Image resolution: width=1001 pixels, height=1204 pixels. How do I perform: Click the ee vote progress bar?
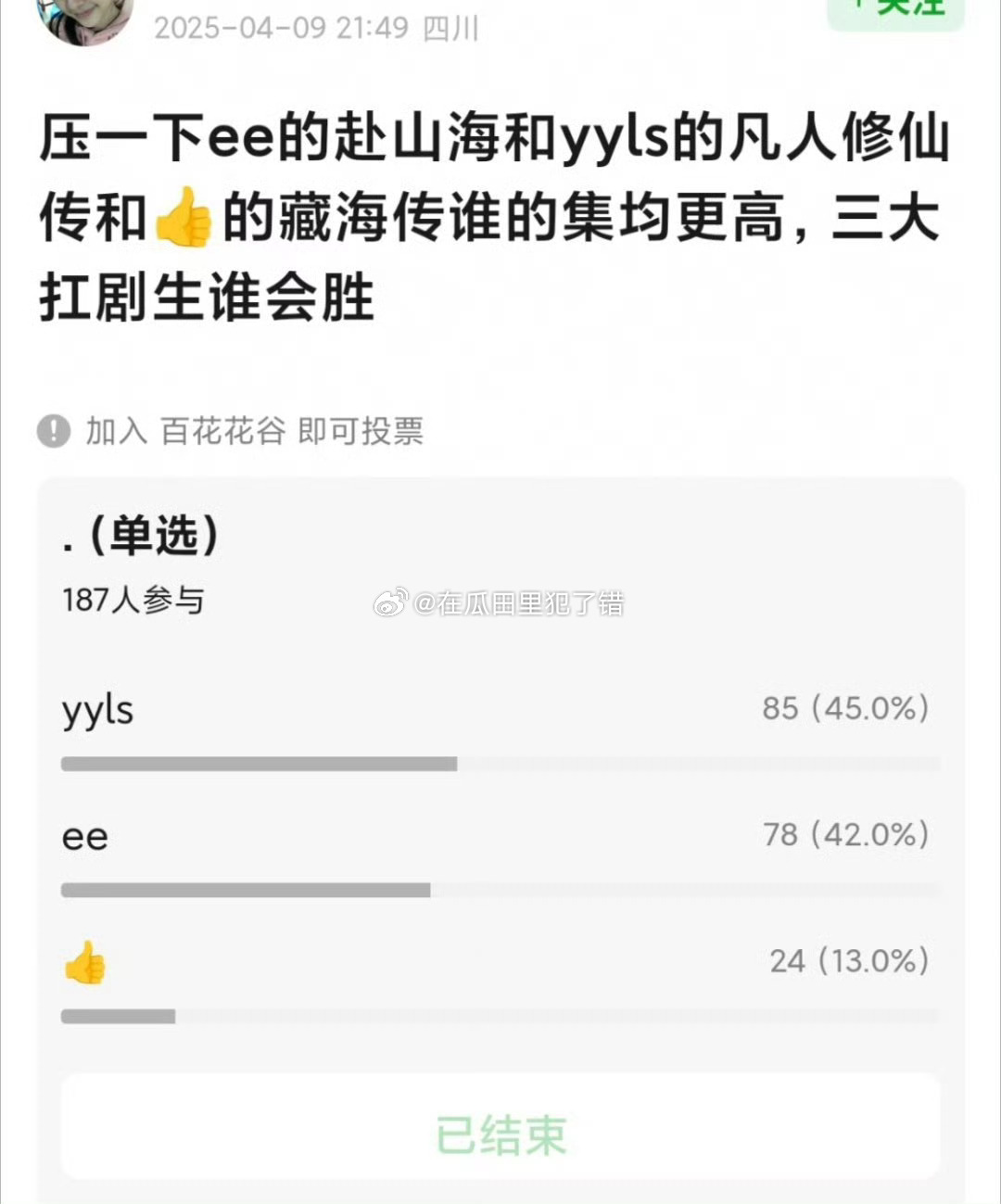tap(500, 890)
